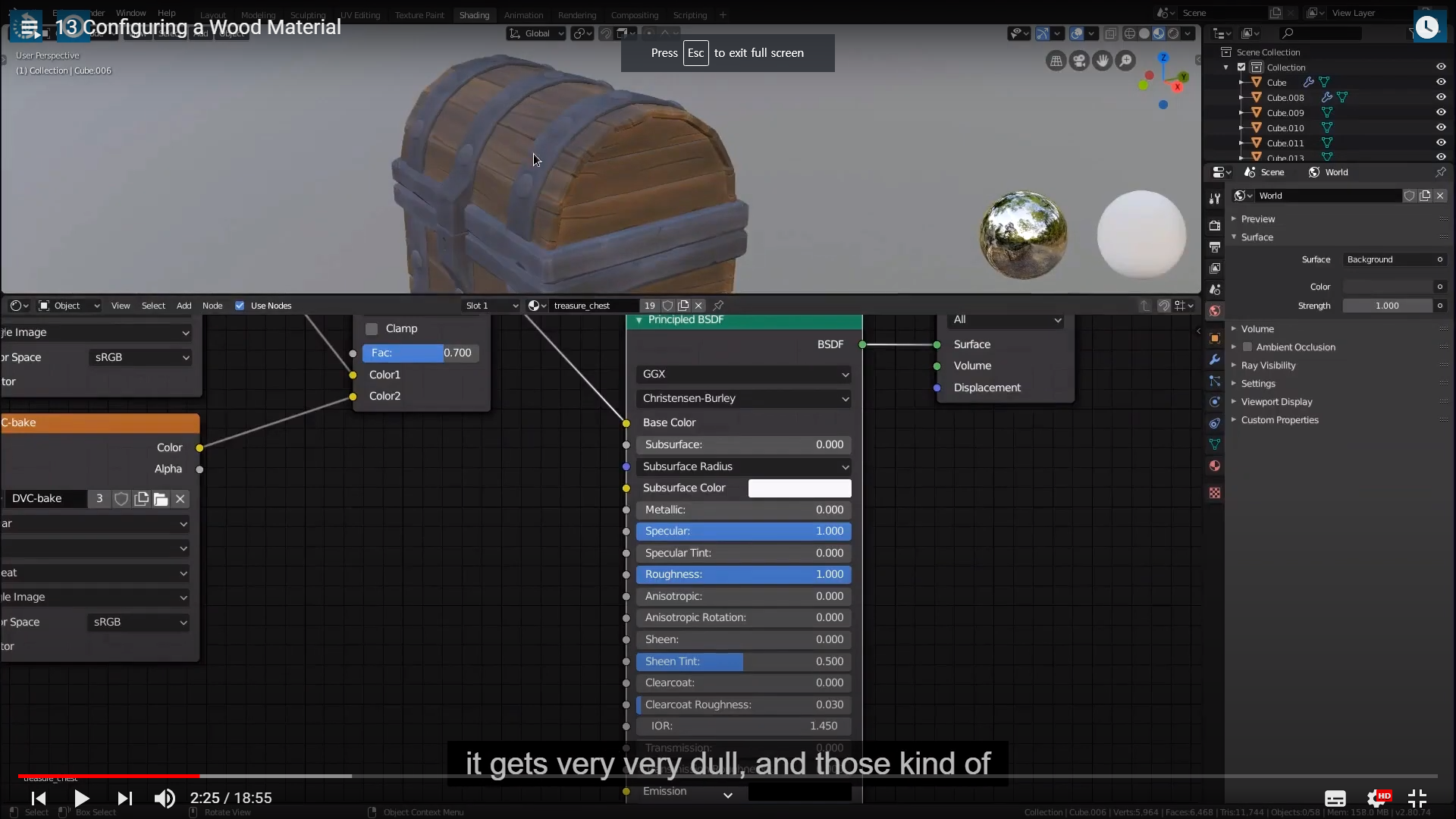Click the open image folder icon for DVC-bake

[161, 499]
